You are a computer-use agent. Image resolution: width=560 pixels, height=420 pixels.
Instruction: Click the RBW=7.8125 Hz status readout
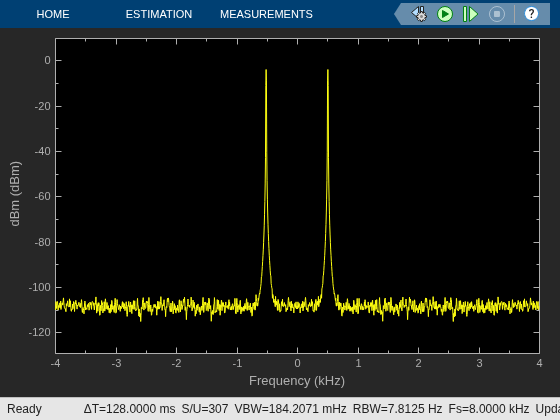coord(398,409)
